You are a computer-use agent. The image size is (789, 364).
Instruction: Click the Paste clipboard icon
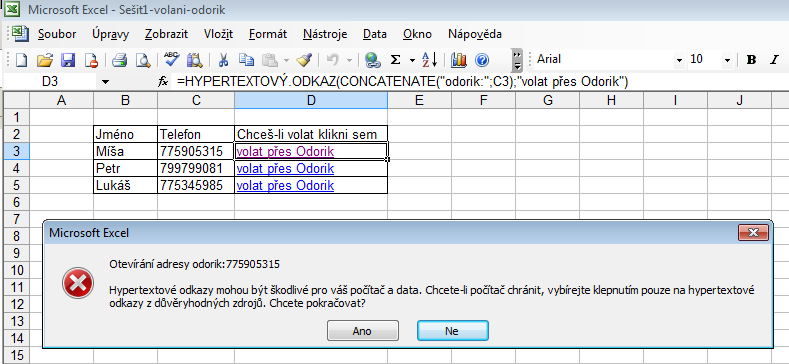[271, 60]
